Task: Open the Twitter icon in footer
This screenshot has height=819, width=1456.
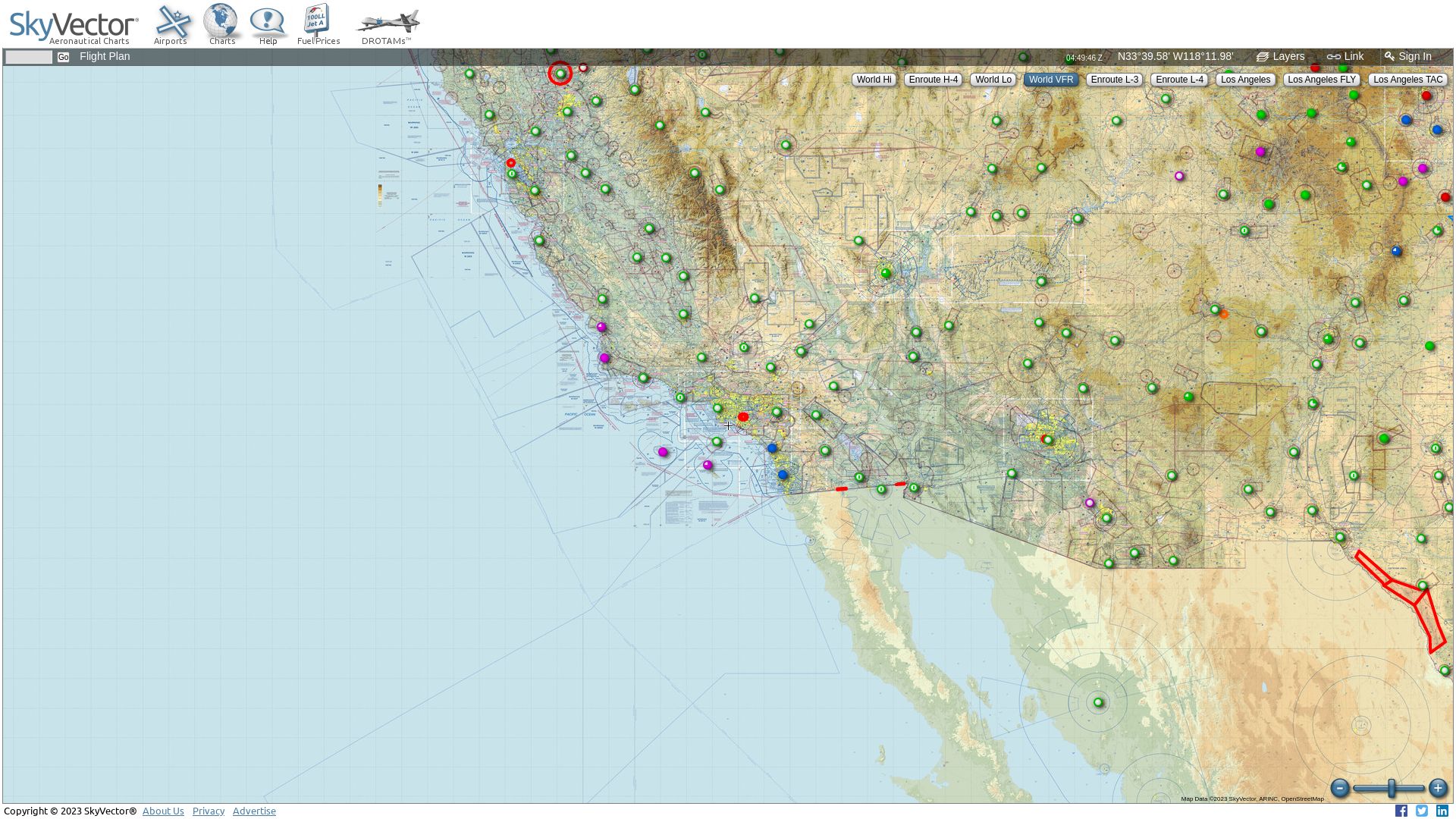Action: (1422, 811)
